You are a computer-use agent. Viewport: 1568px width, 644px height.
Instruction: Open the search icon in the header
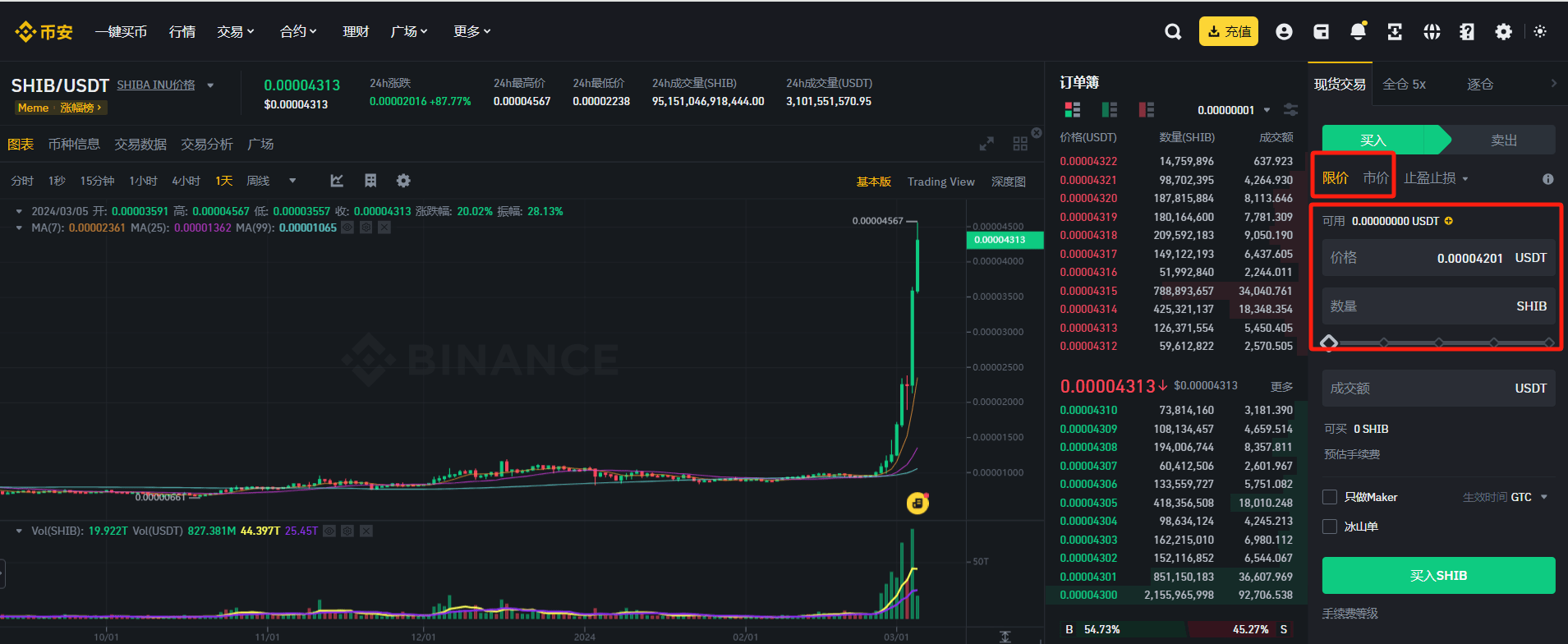coord(1173,31)
